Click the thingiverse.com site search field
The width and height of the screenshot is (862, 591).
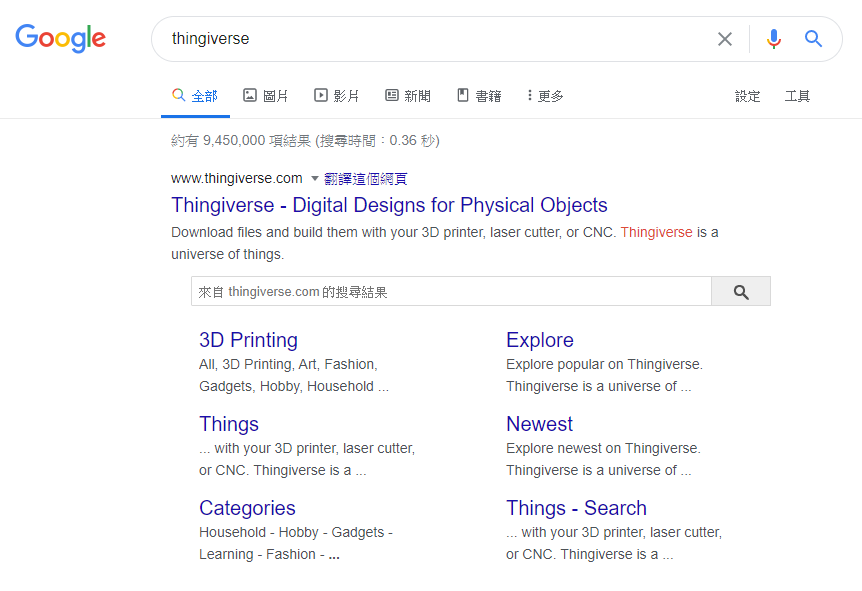tap(451, 291)
